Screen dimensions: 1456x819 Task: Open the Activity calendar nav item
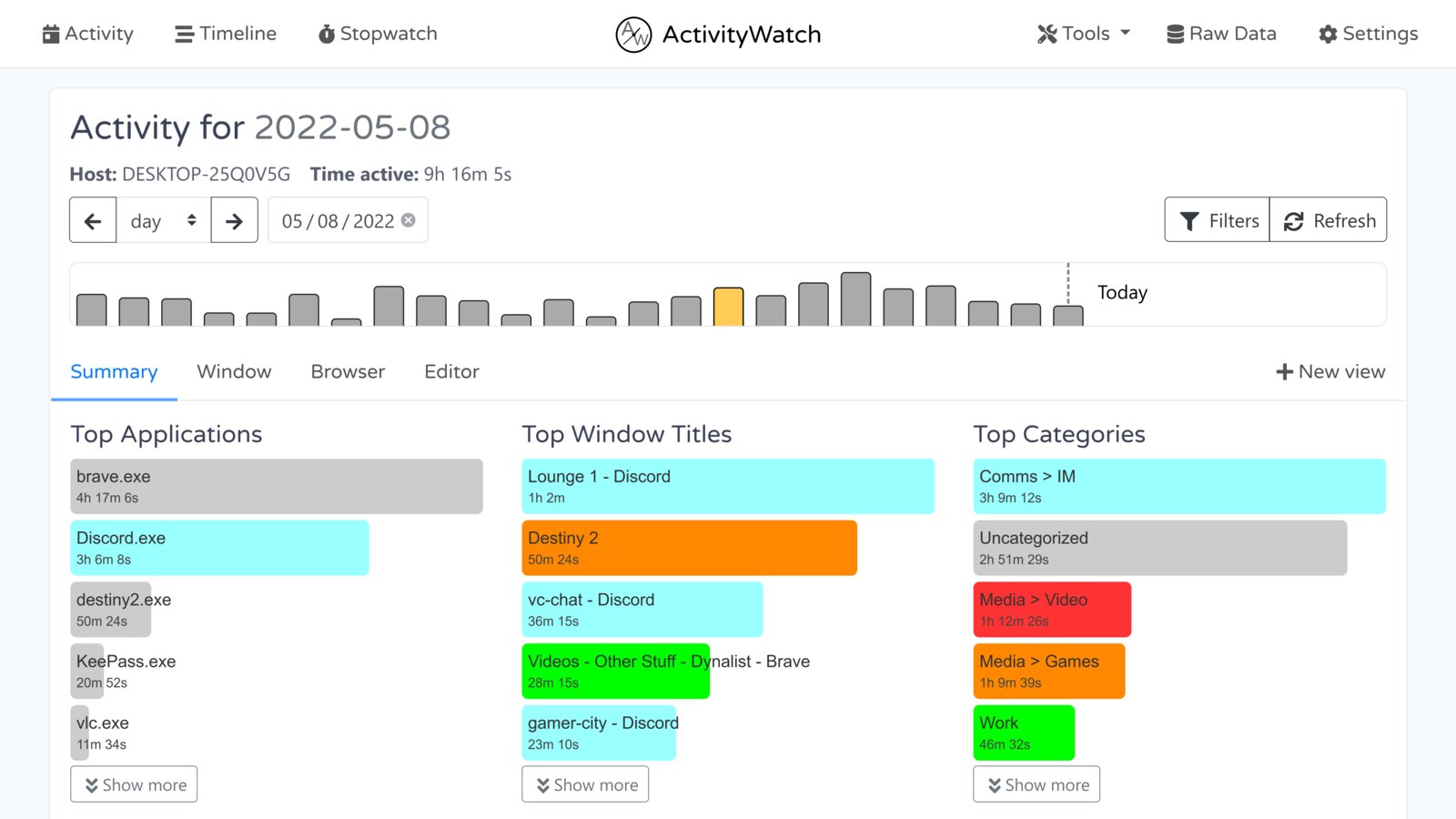88,34
